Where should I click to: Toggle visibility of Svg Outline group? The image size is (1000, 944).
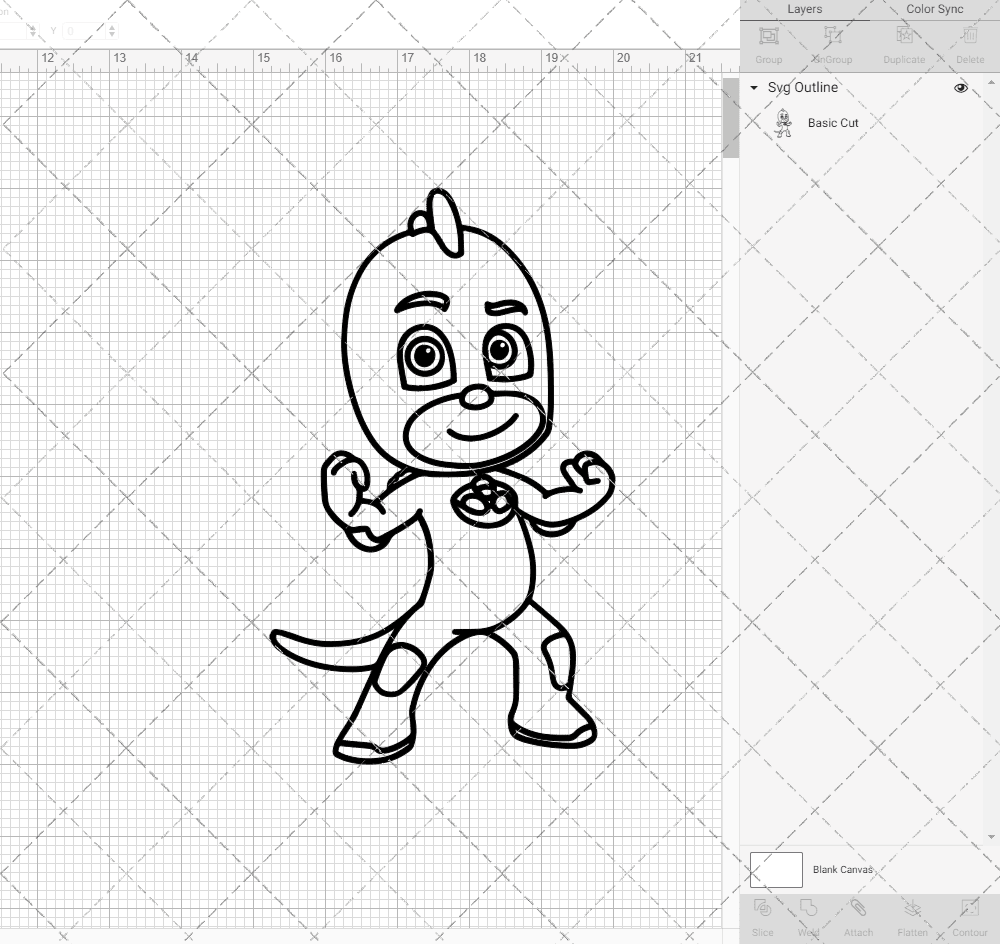coord(960,88)
